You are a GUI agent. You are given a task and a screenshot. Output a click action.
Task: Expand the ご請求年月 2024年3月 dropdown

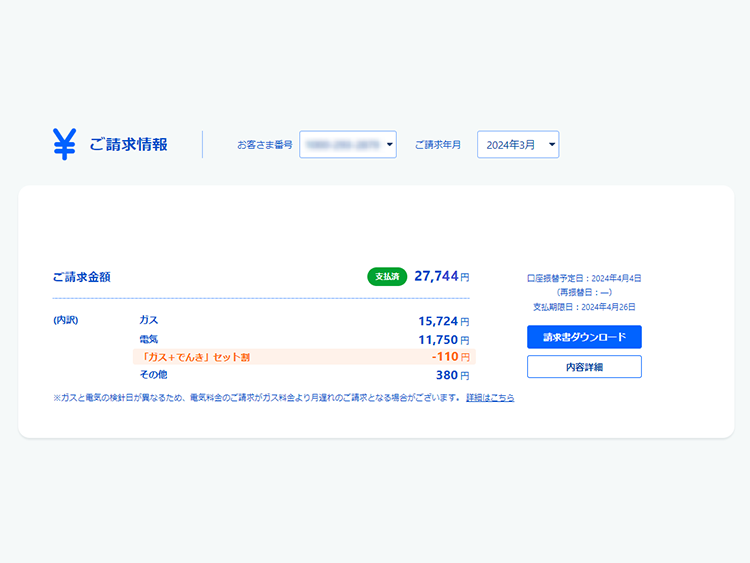click(518, 145)
